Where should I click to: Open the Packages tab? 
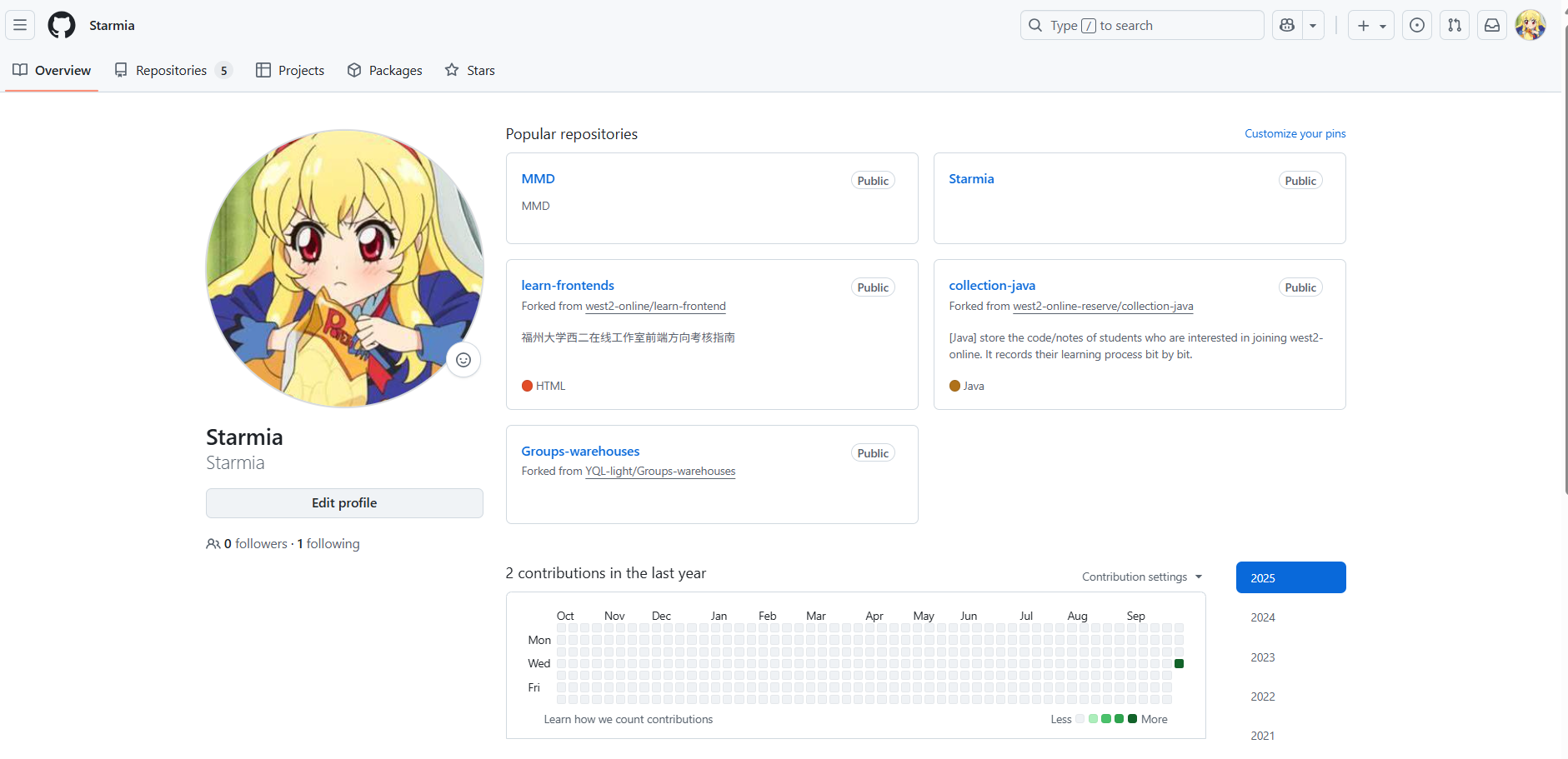(x=385, y=71)
